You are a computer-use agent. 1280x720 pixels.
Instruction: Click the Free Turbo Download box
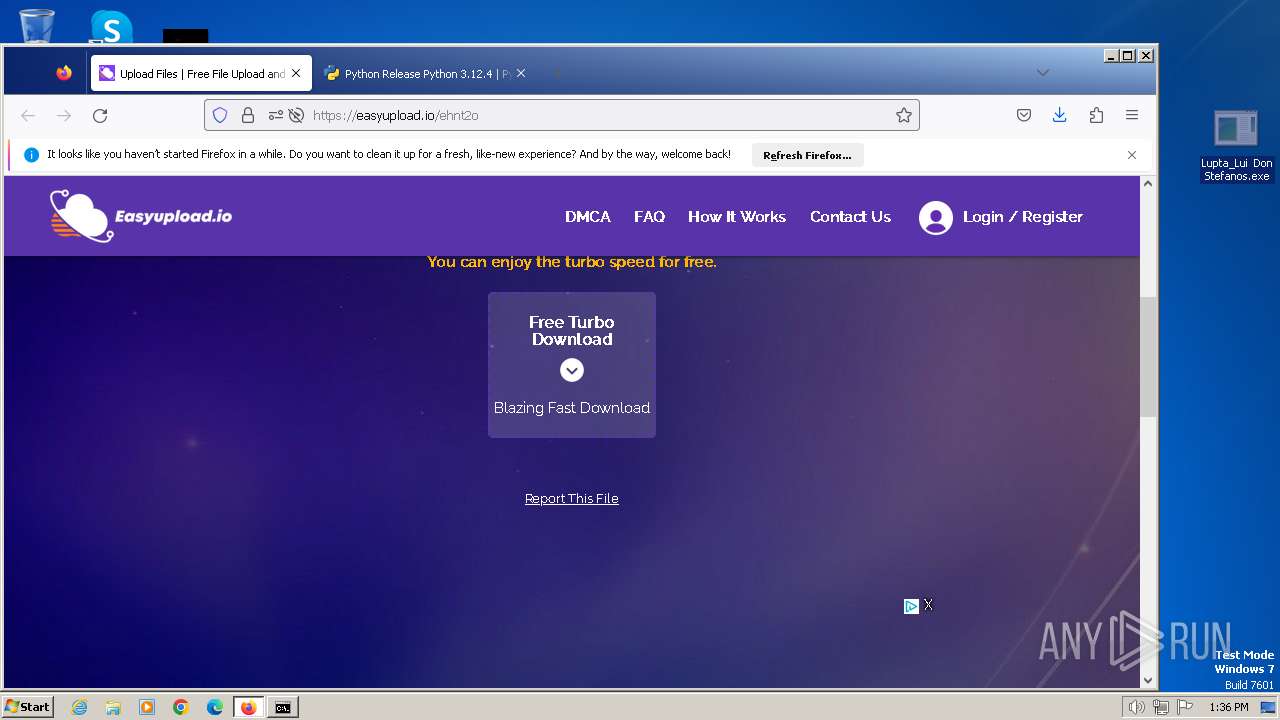point(572,365)
